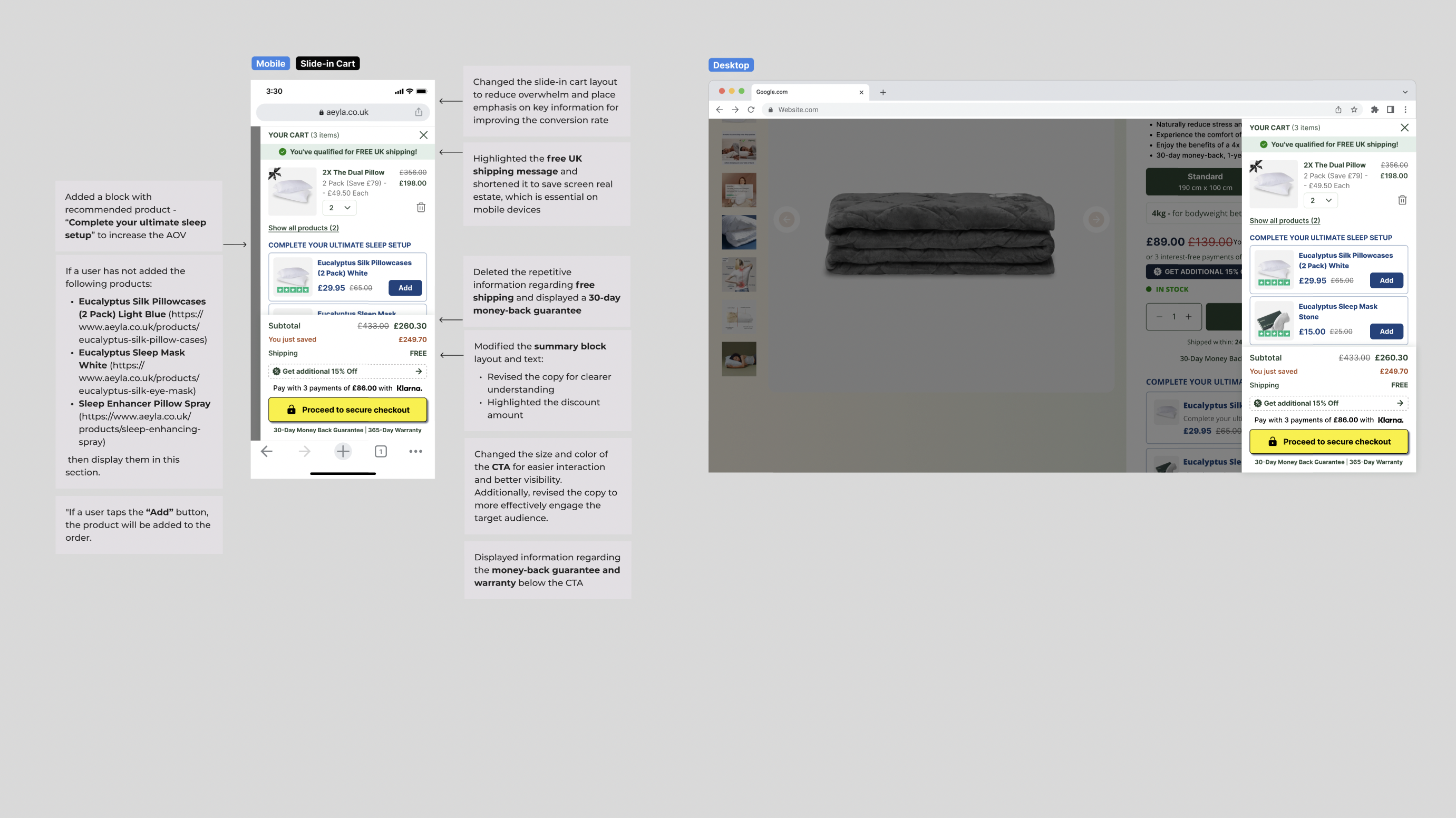Click the new tab plus icon in desktop browser
This screenshot has width=1456, height=818.
(x=883, y=92)
